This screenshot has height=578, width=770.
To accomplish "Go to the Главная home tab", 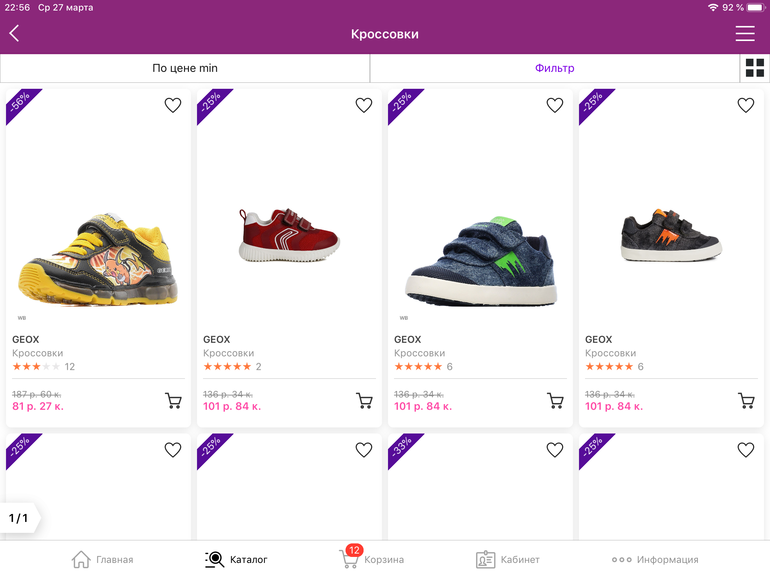I will [102, 559].
